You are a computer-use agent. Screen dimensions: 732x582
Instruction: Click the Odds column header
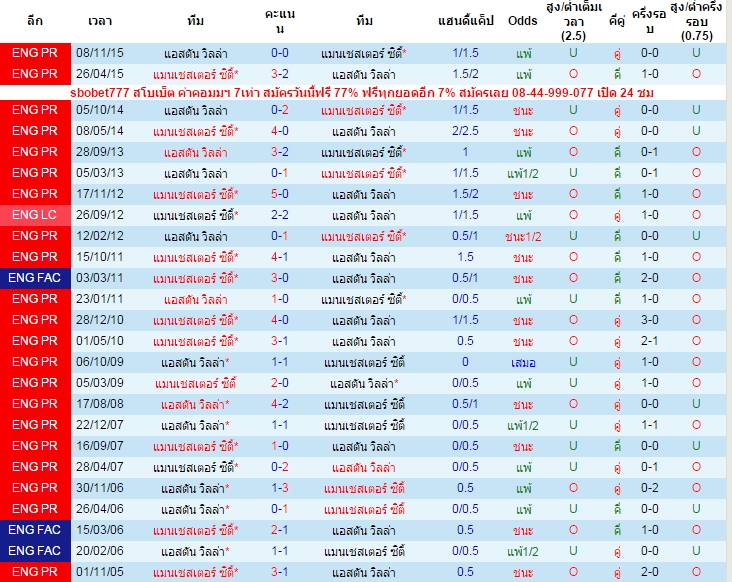coord(522,21)
